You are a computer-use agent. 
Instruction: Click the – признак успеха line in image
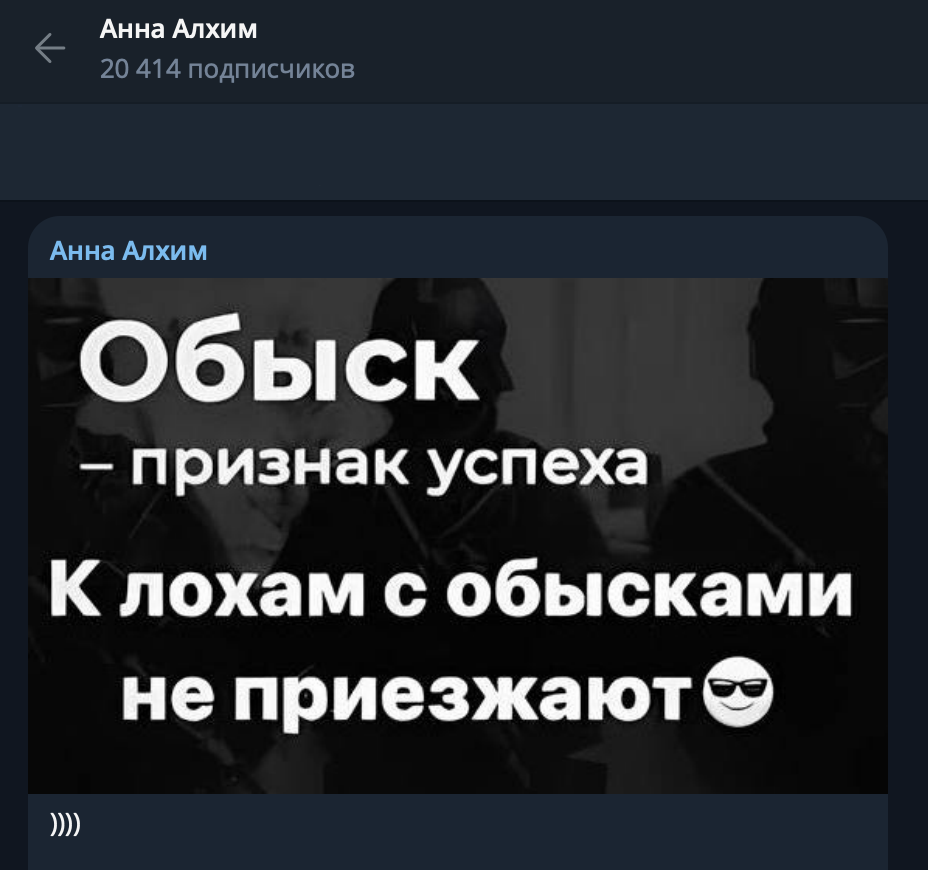[363, 468]
